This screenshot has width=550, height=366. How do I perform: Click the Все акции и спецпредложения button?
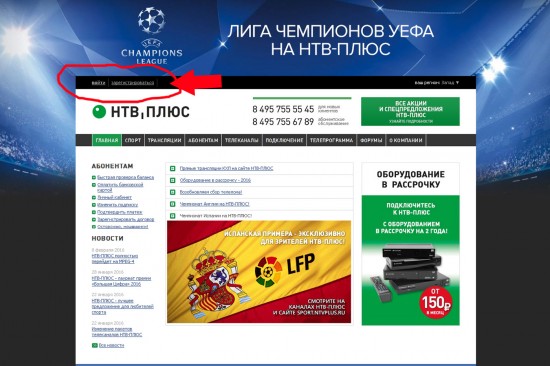tap(410, 112)
